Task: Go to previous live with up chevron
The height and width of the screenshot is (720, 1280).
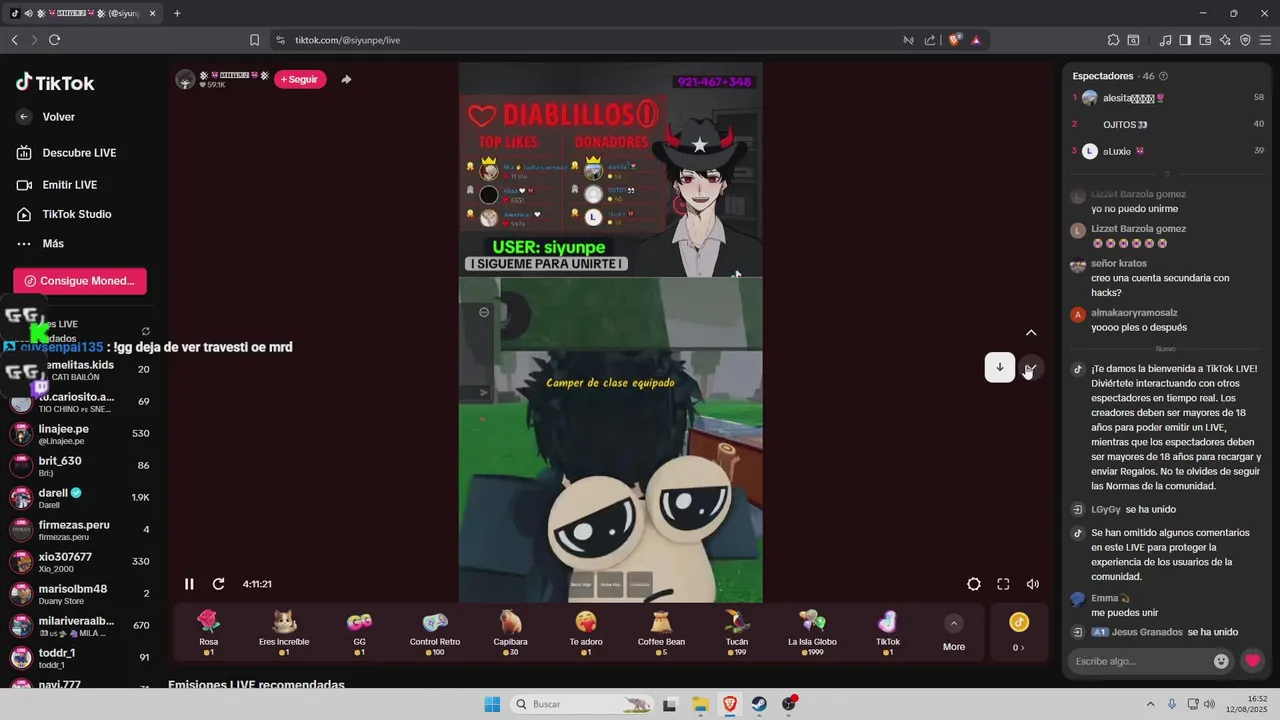Action: click(x=1031, y=333)
